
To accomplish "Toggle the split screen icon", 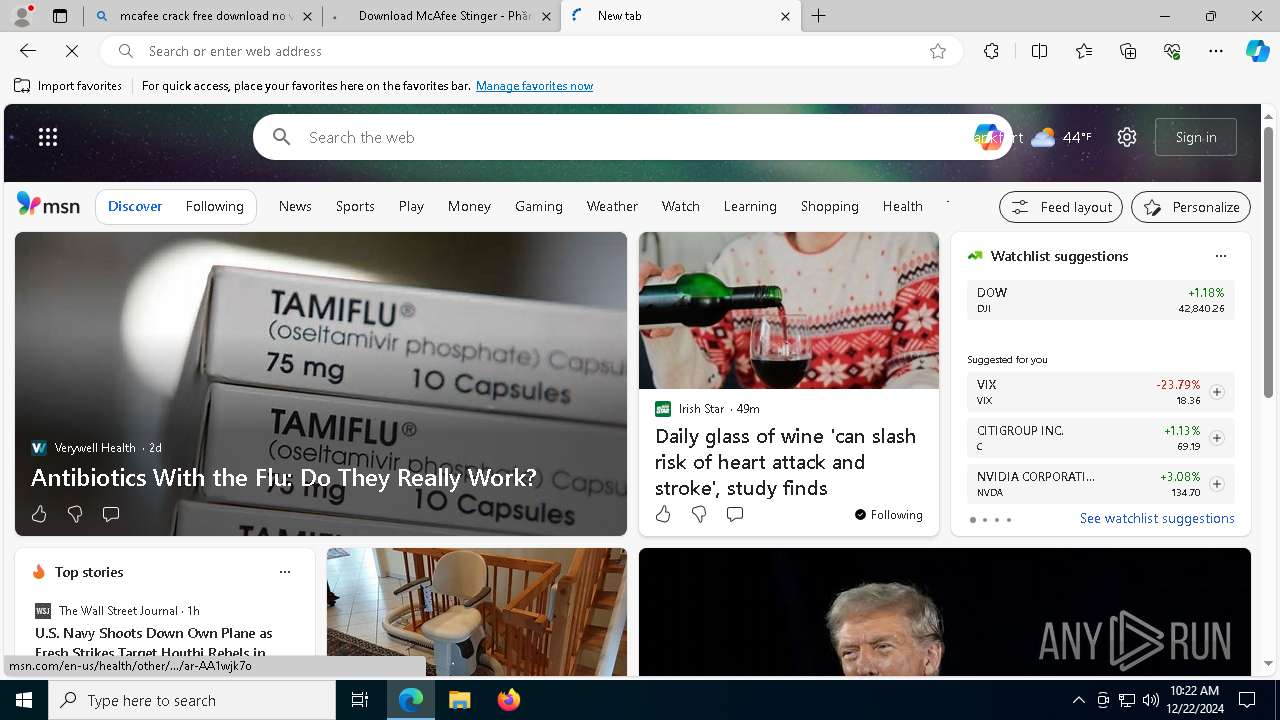I will pos(1039,51).
